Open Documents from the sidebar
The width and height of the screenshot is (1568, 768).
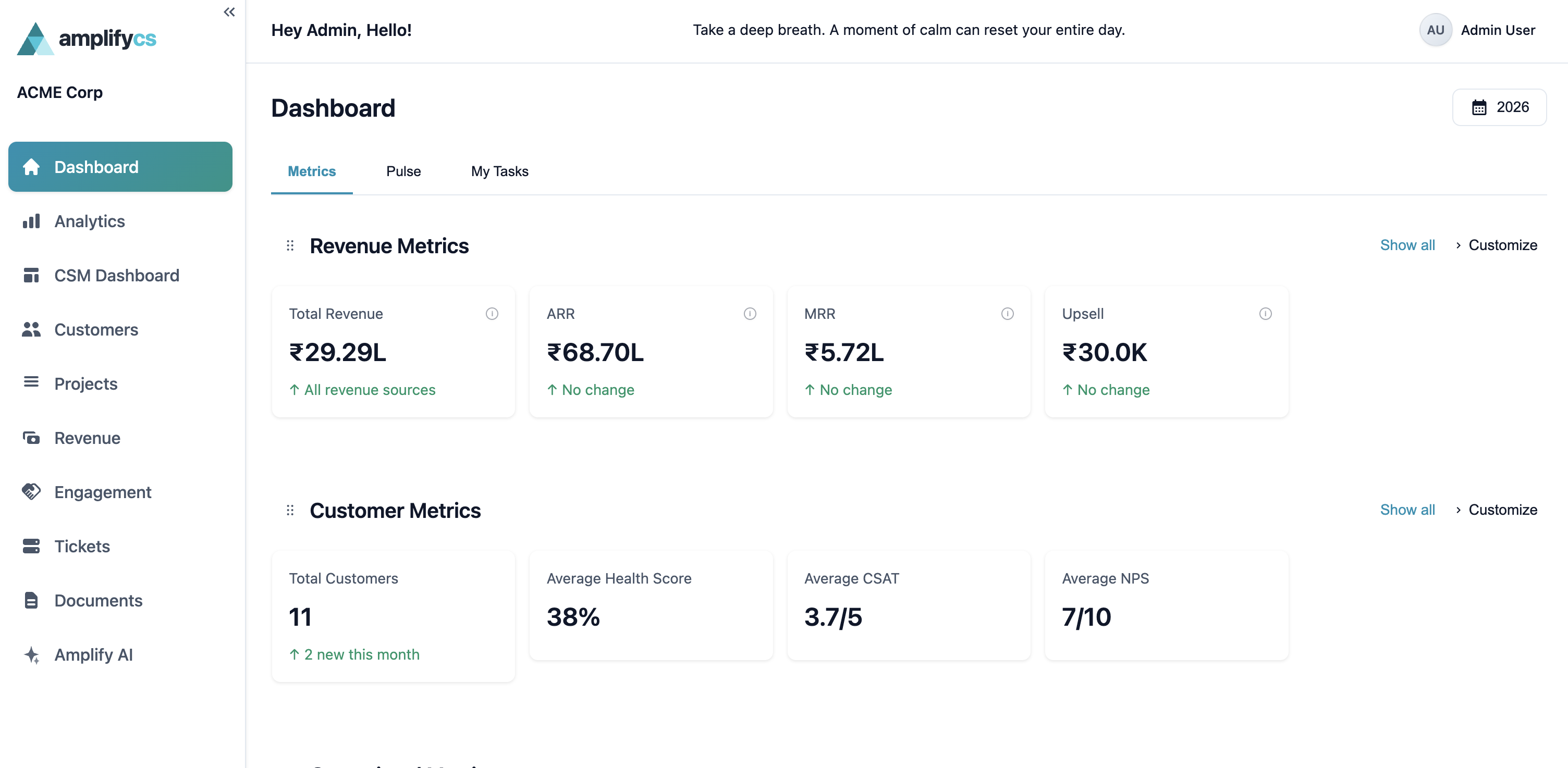(x=98, y=600)
